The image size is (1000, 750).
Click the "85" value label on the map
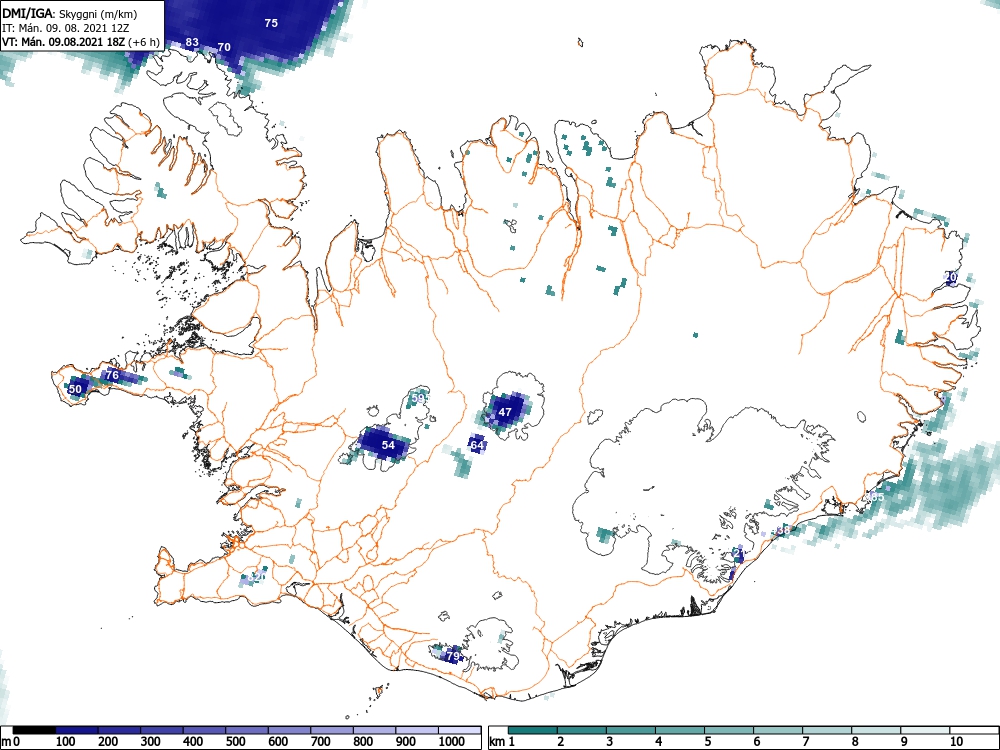(x=878, y=497)
